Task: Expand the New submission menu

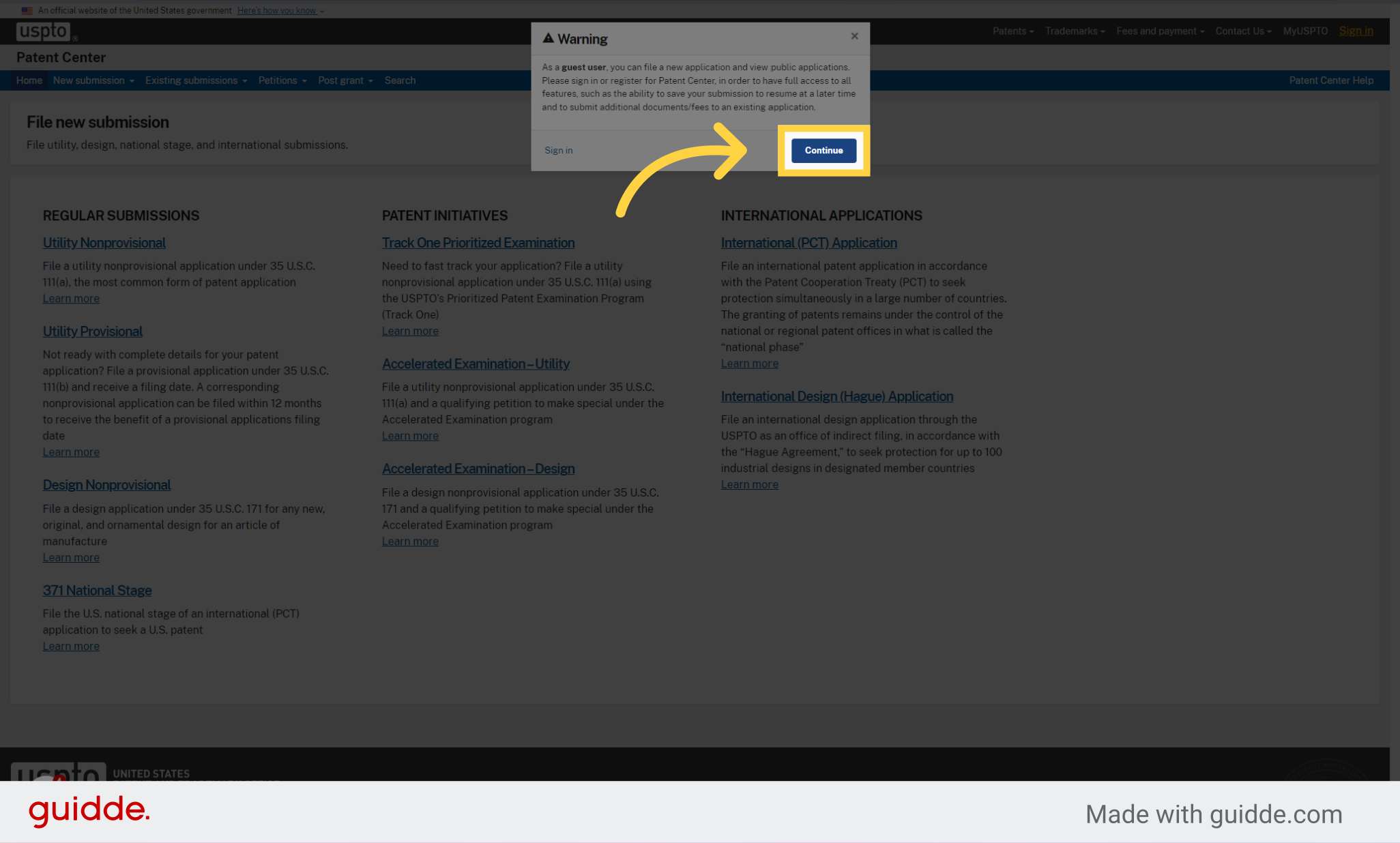Action: pos(93,80)
